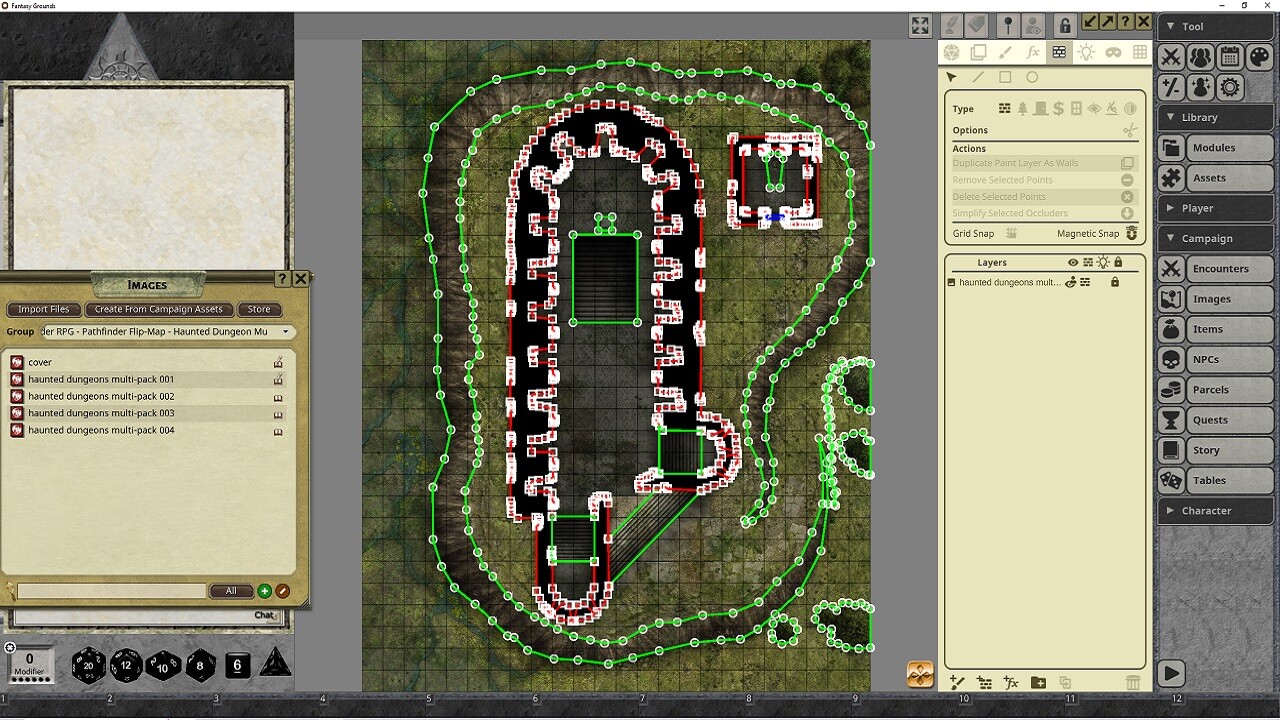Toggle Magnetic Snap magnet icon
The height and width of the screenshot is (720, 1280).
click(x=1132, y=233)
